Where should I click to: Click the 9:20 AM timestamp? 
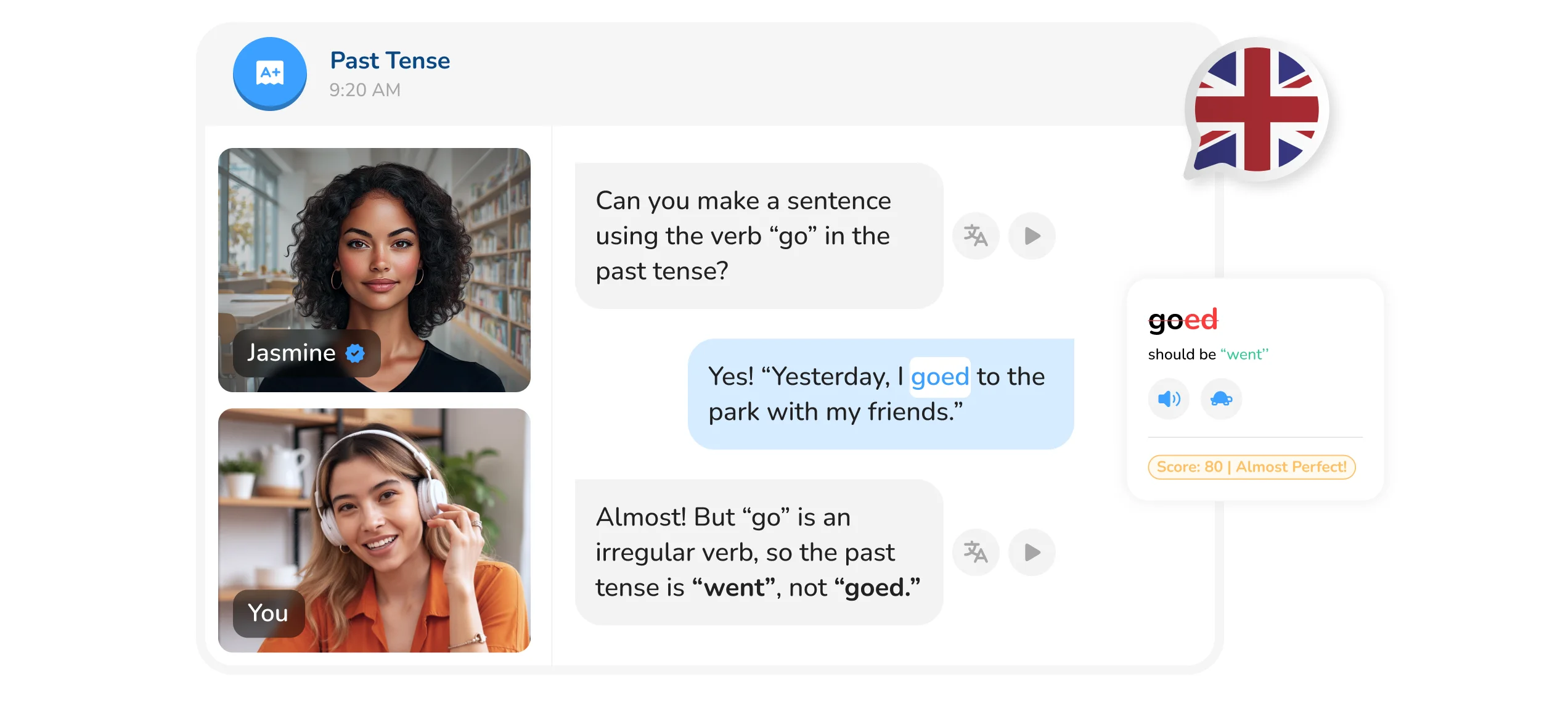[x=364, y=90]
